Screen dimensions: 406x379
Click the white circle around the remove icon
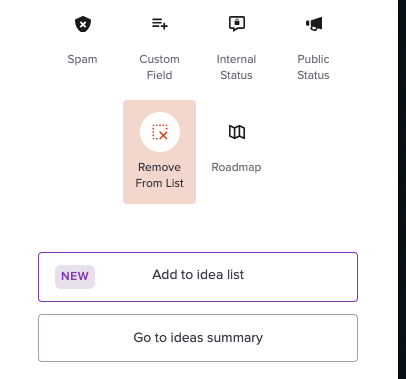160,132
